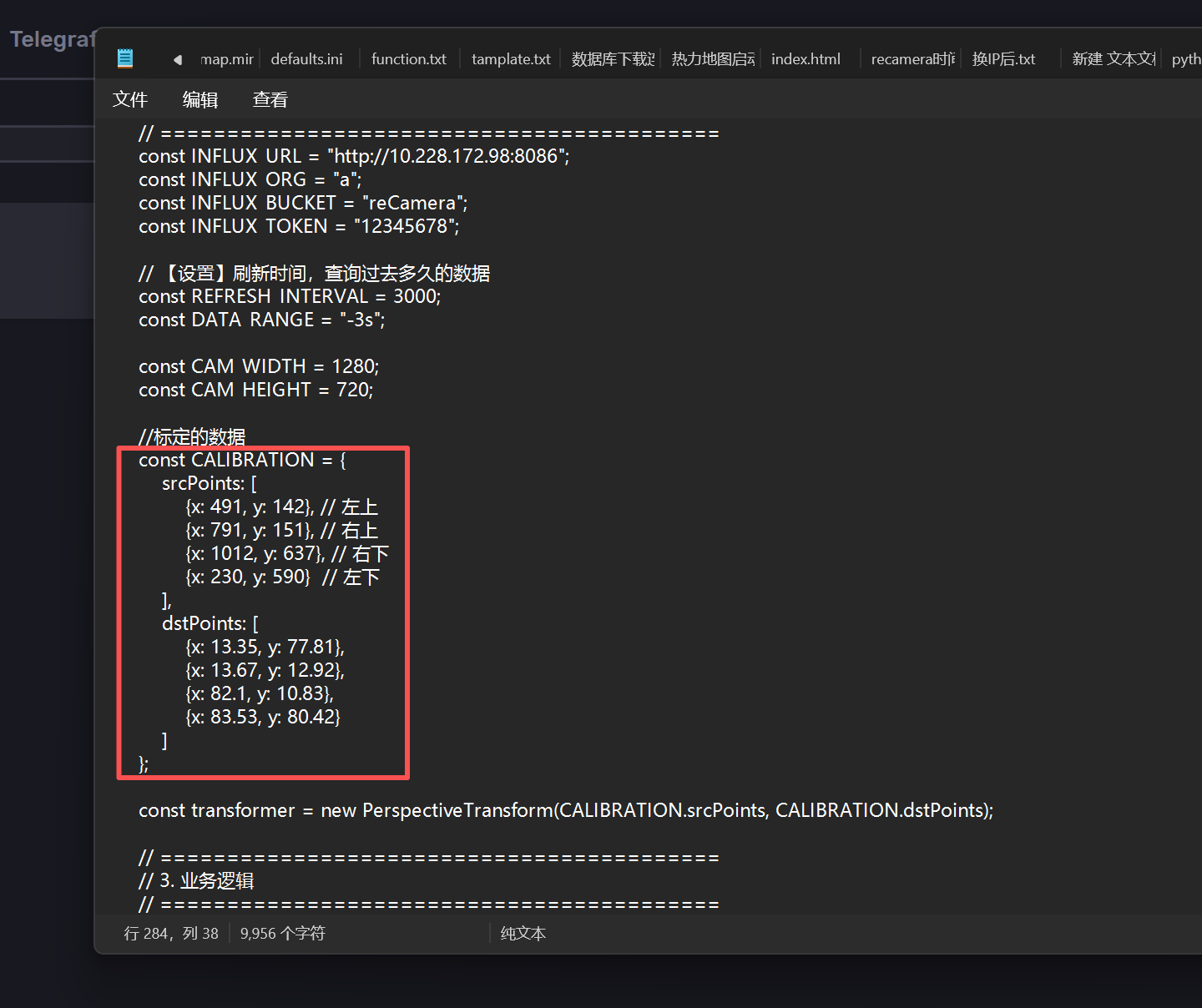Click the 9,956 character count in status bar
Viewport: 1202px width, 1008px height.
point(282,934)
